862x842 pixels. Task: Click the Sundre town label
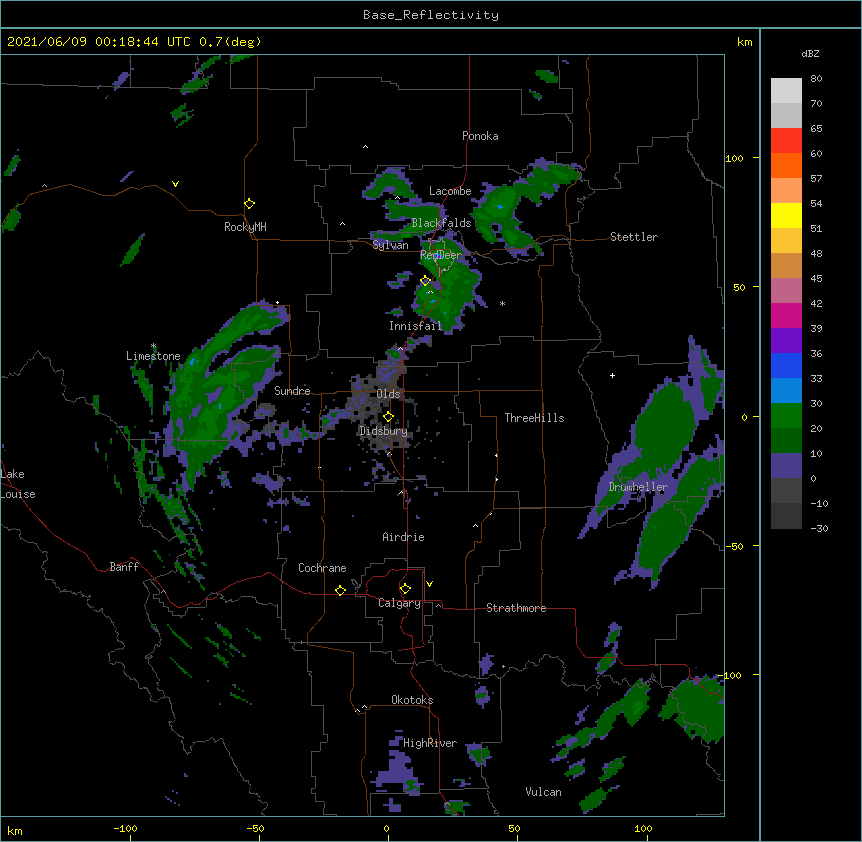[292, 391]
